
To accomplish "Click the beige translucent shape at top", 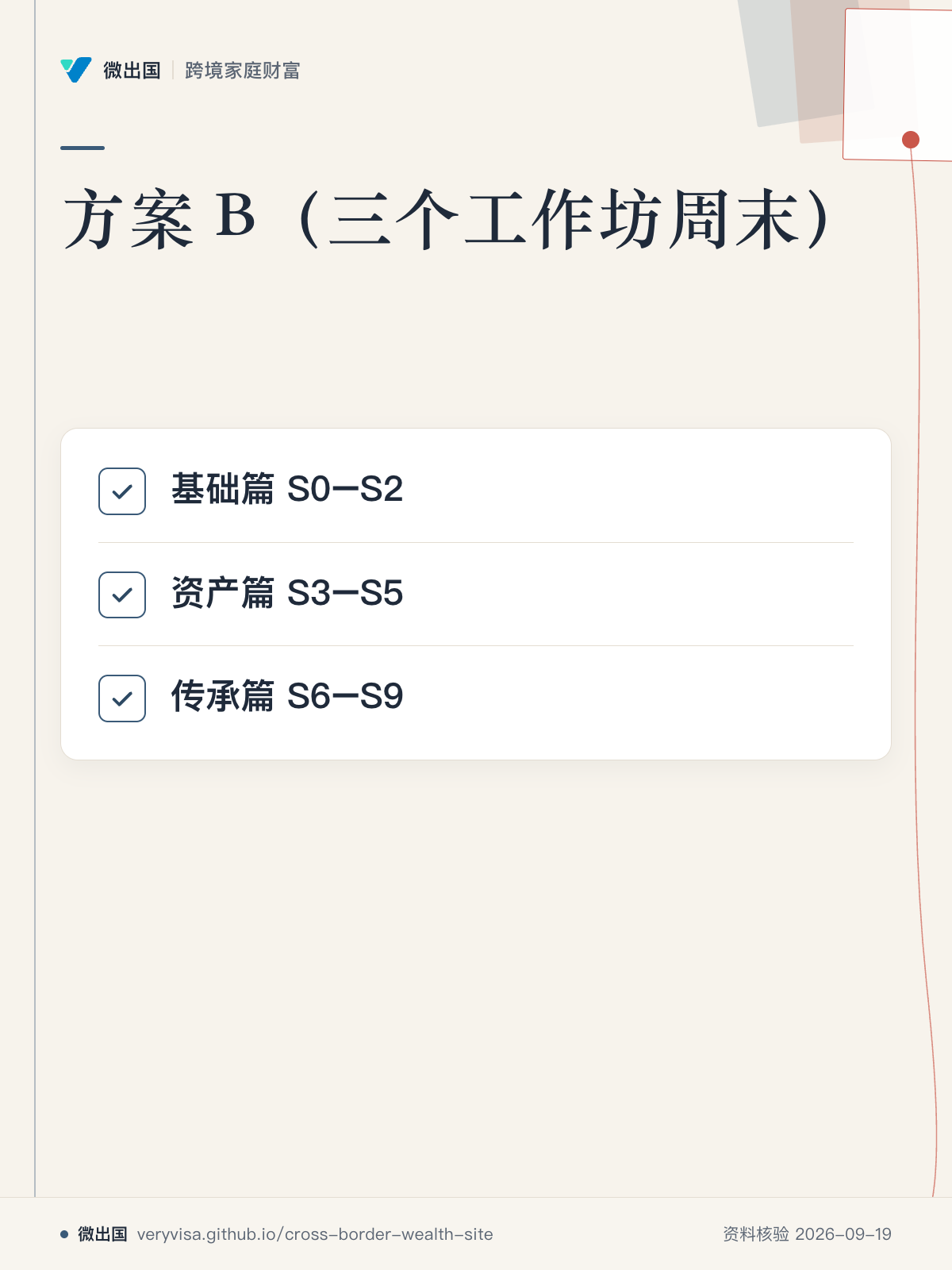I will click(x=817, y=71).
